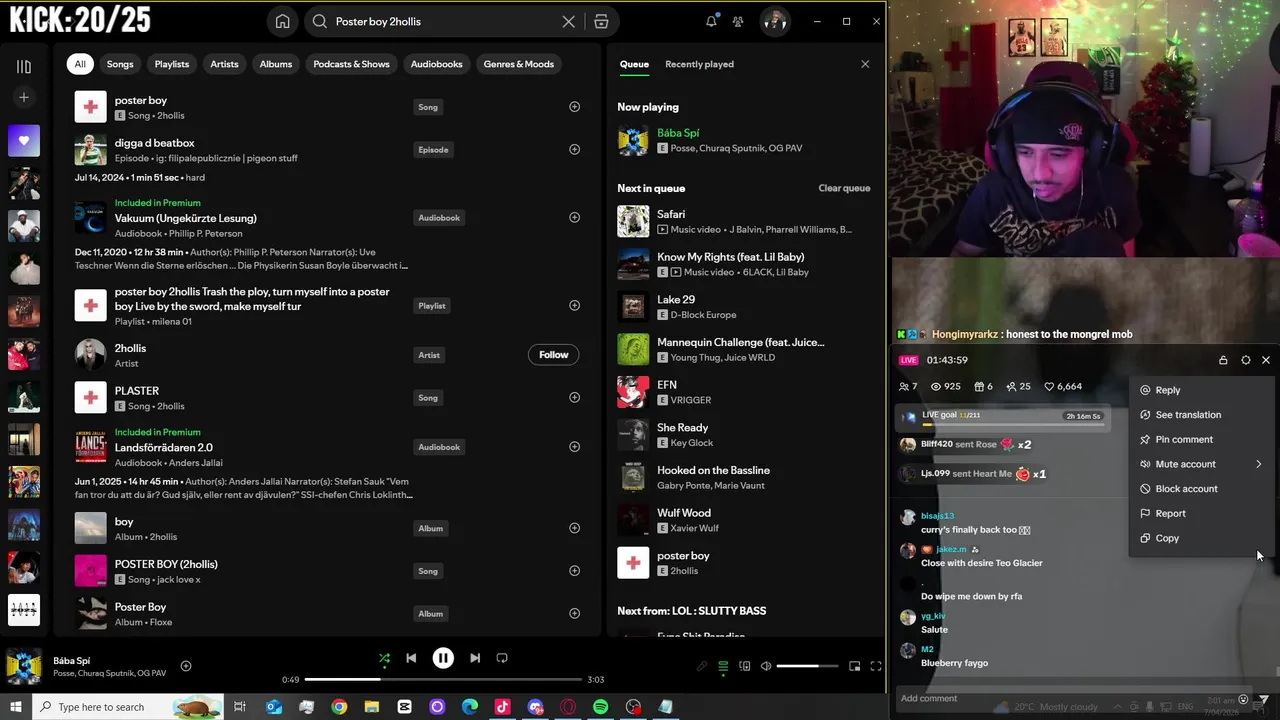This screenshot has width=1280, height=720.
Task: Open Connect to a device
Action: point(745,666)
